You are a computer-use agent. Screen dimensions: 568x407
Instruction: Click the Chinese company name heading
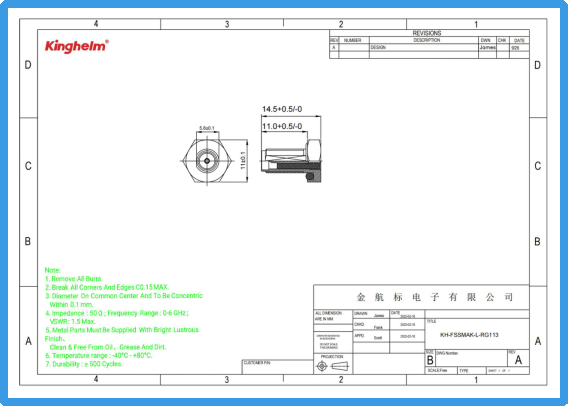pos(434,297)
